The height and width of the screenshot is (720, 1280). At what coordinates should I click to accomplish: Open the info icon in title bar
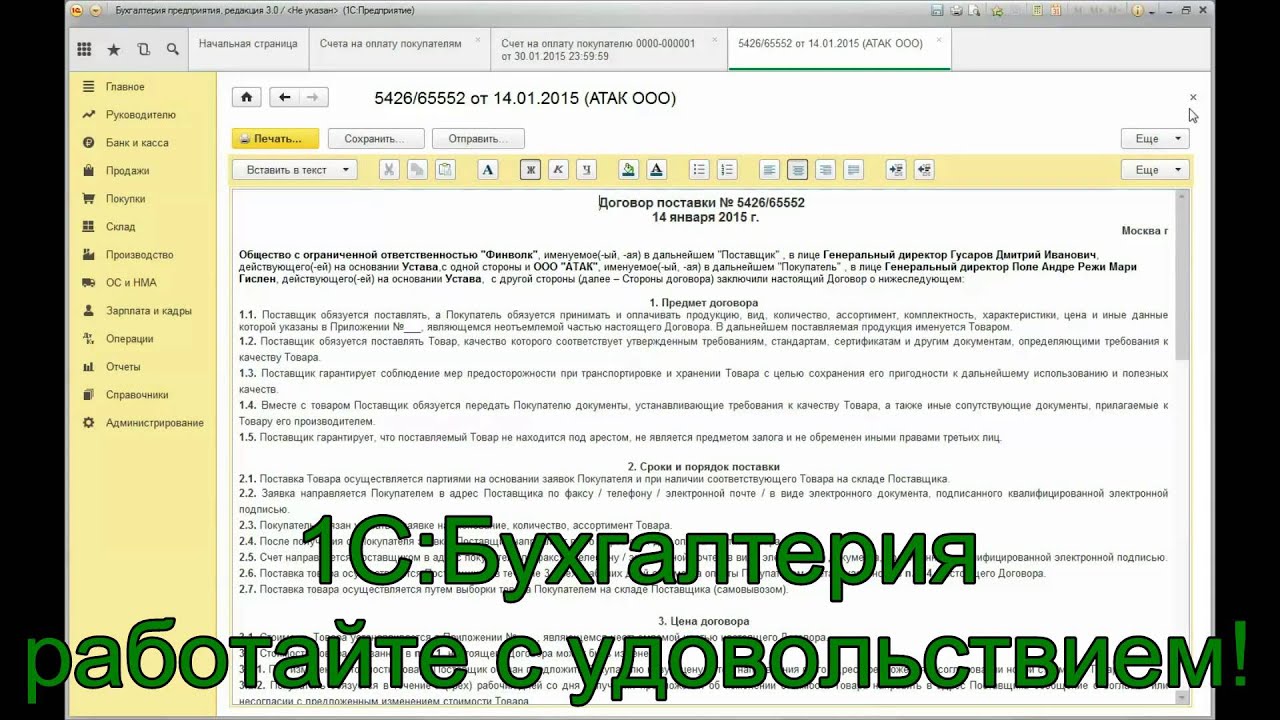tap(1138, 10)
